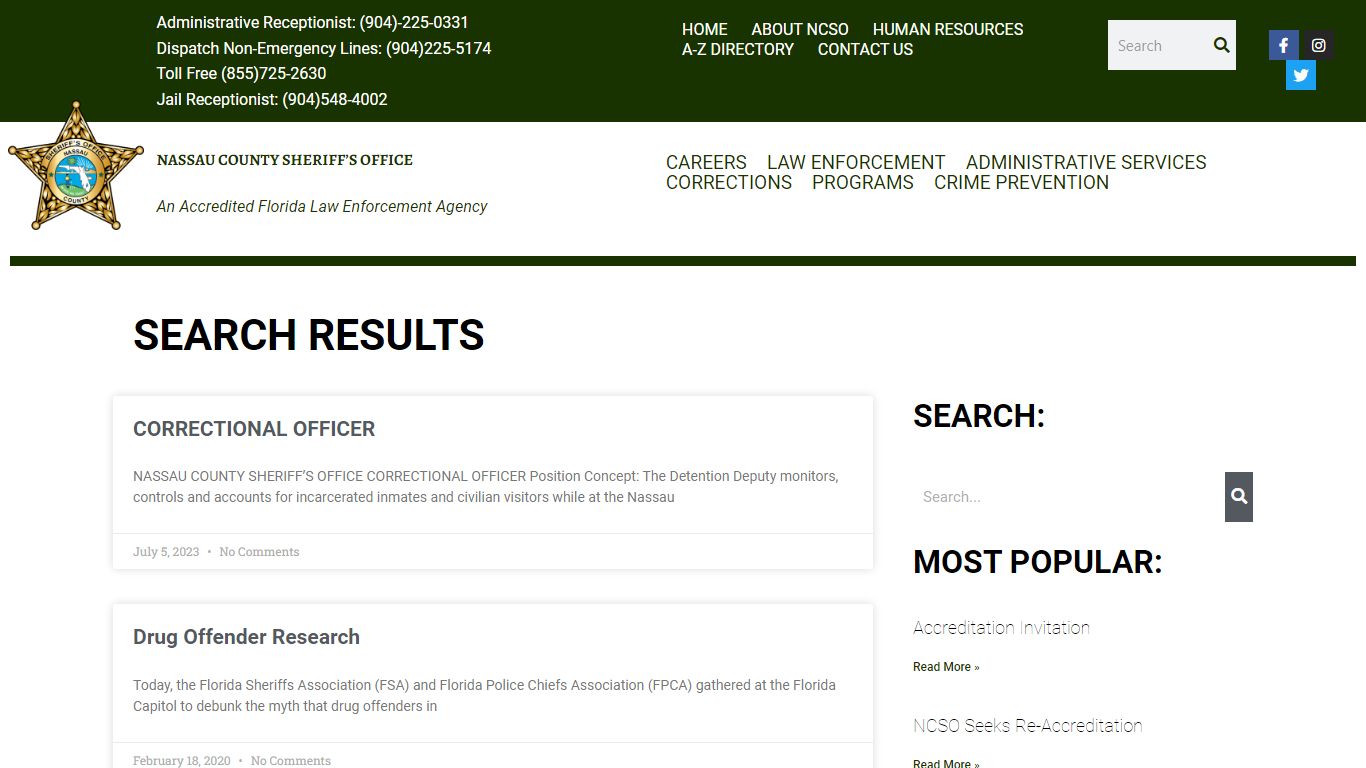Click the Toll Free (855)725-2630 text
This screenshot has height=768, width=1366.
(x=241, y=73)
